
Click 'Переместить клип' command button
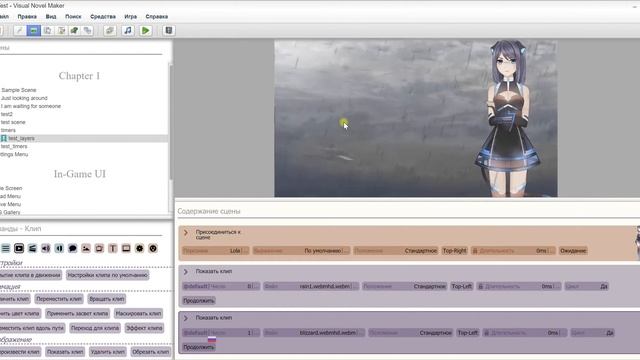pyautogui.click(x=59, y=299)
